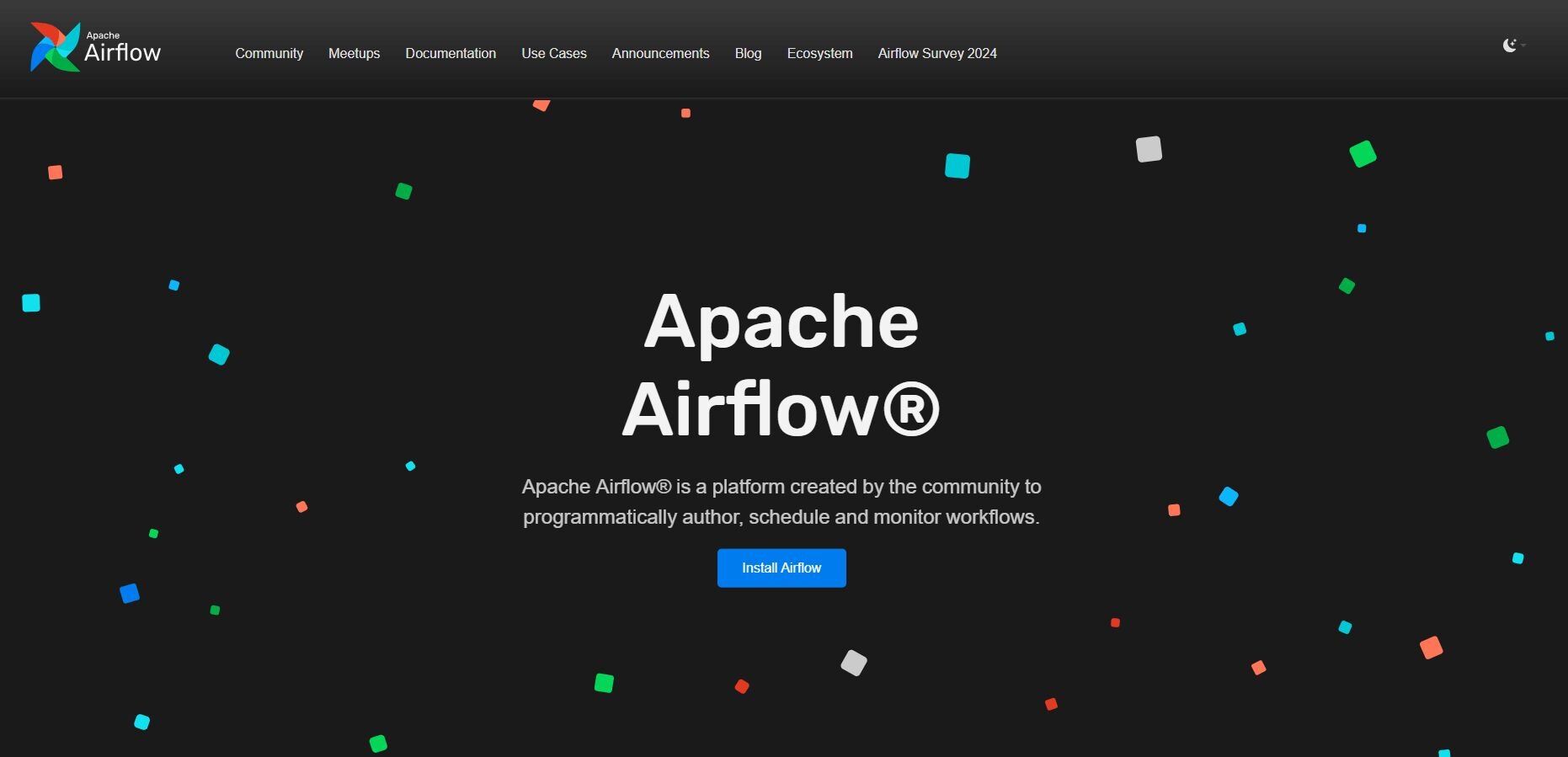This screenshot has height=757, width=1568.
Task: Visit the Blog from the navbar
Action: [x=748, y=53]
